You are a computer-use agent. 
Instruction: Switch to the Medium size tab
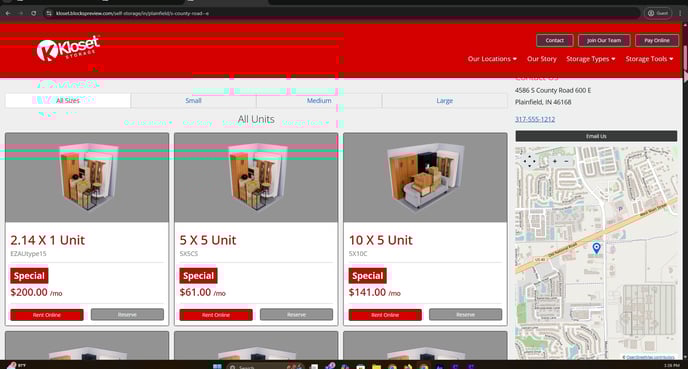coord(319,100)
